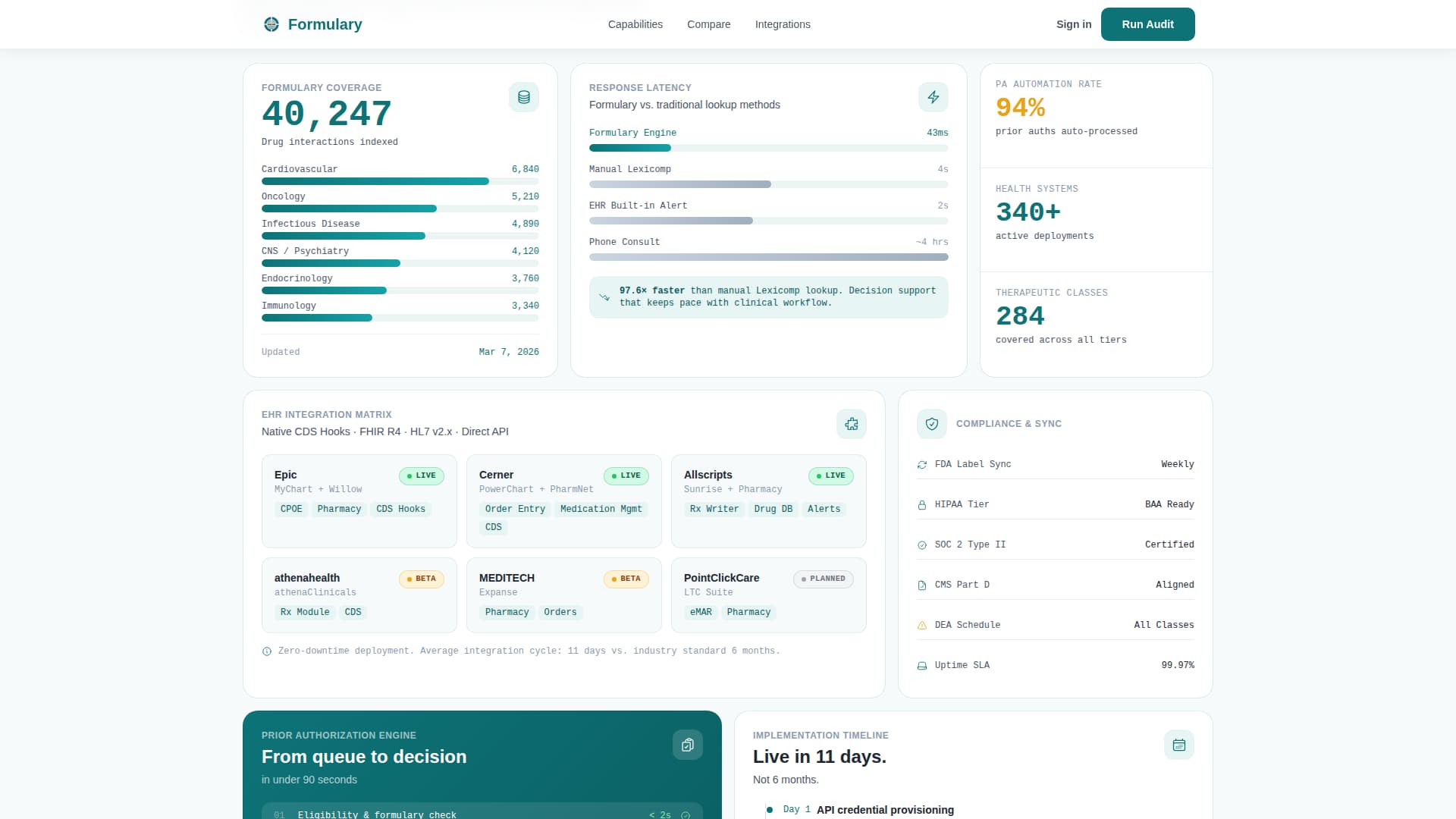Image resolution: width=1456 pixels, height=819 pixels.
Task: Click the check-circle icon next to SOC 2 Type II
Action: click(922, 545)
